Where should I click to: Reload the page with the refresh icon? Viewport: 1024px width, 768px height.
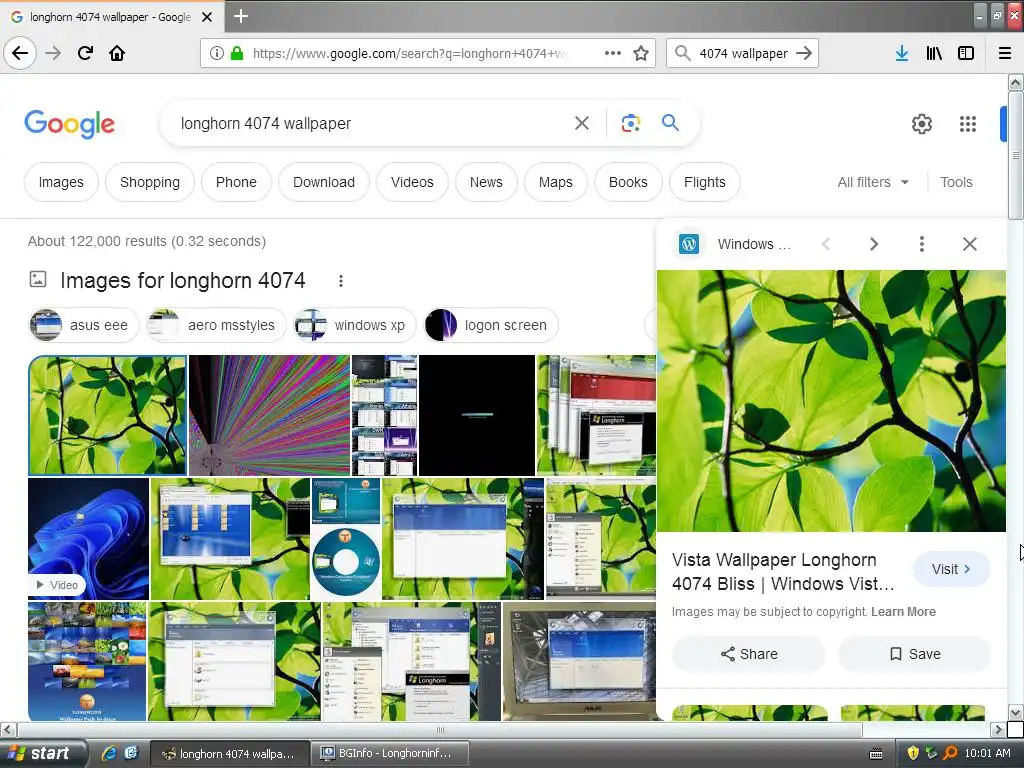point(86,53)
